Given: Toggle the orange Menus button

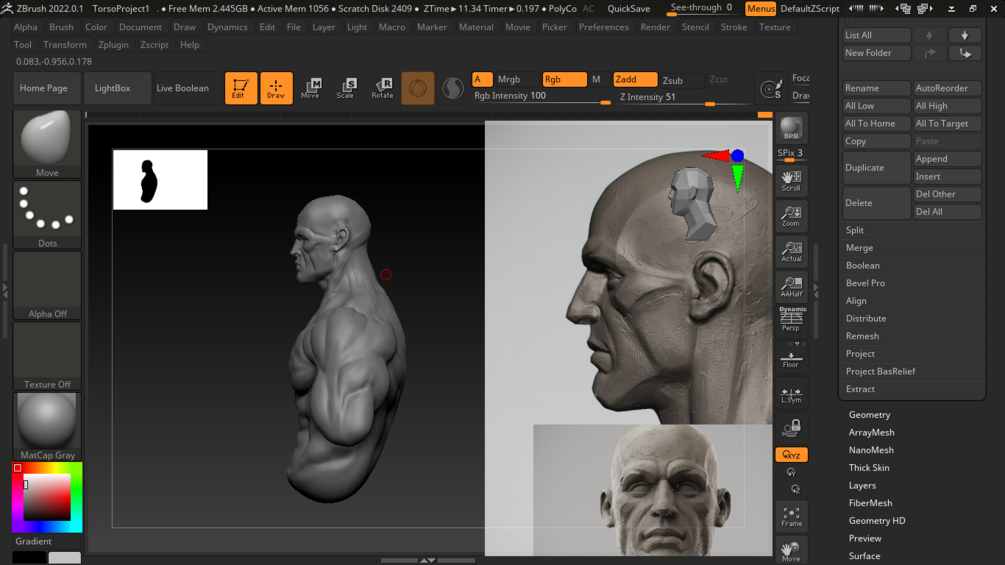Looking at the screenshot, I should point(761,8).
